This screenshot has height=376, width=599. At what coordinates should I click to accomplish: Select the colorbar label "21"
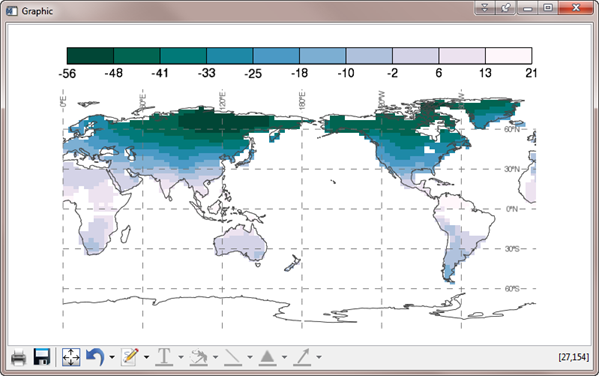click(531, 73)
